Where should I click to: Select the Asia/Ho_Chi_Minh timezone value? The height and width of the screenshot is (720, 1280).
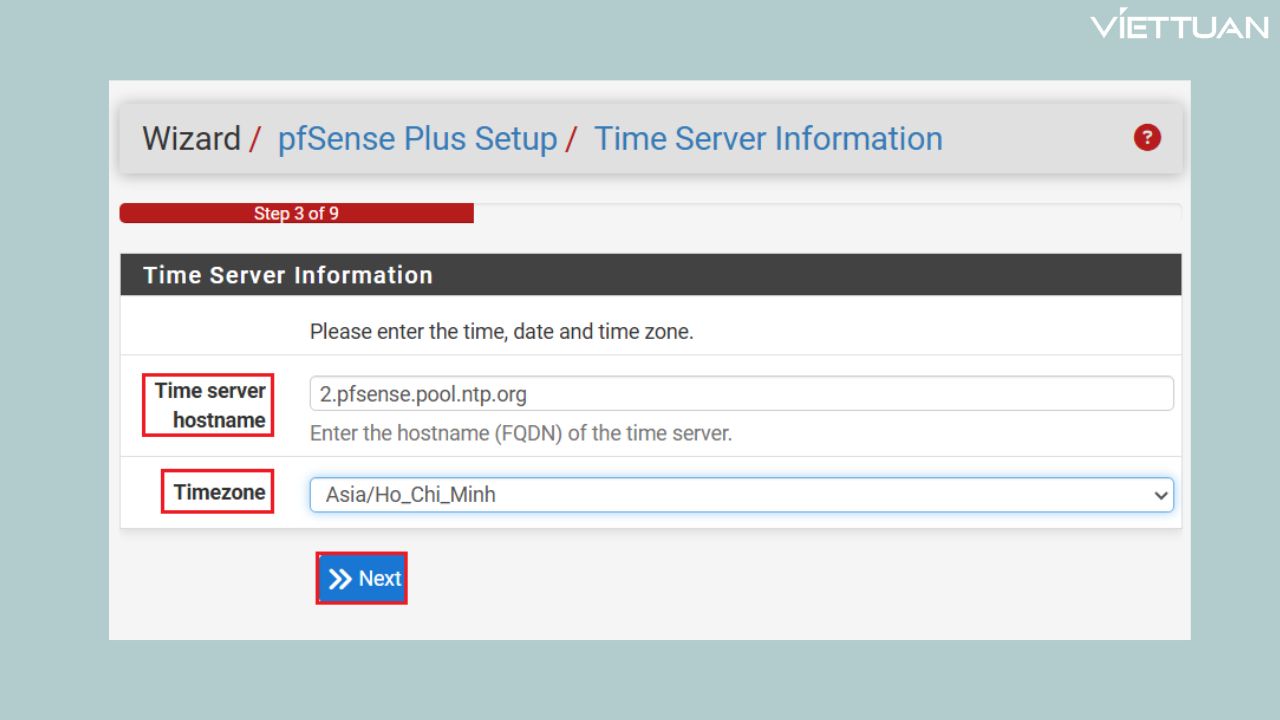(411, 495)
